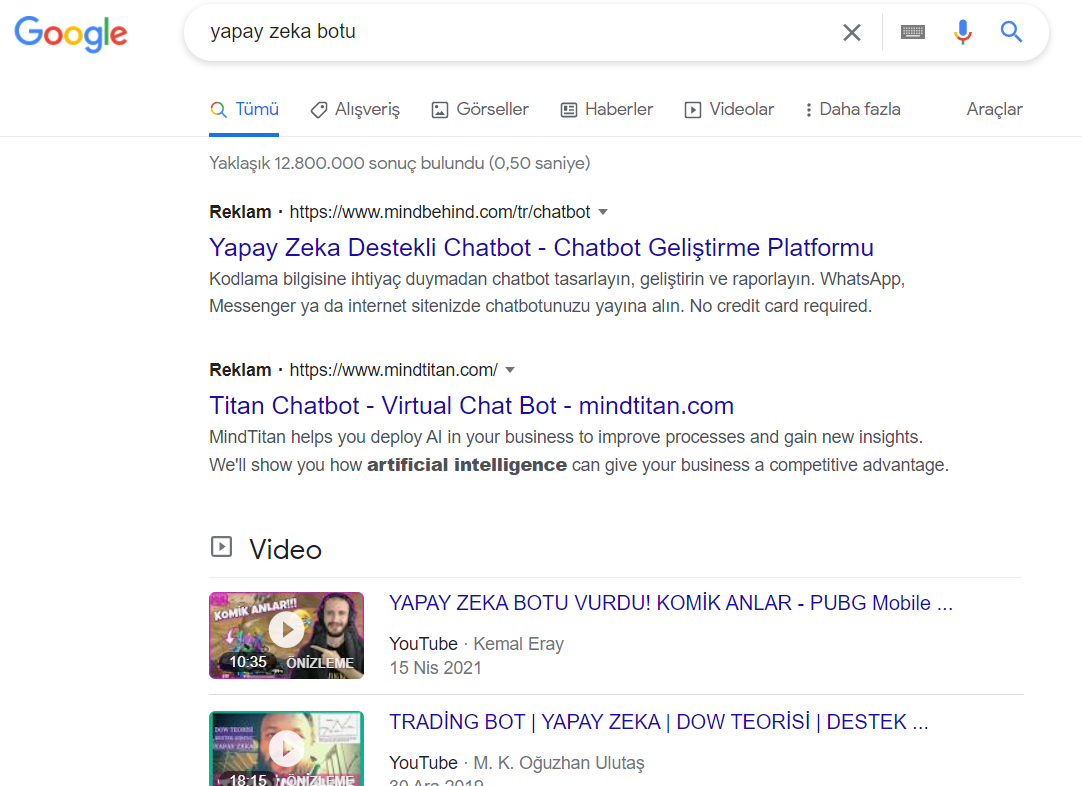Expand dropdown arrow next to mindtitan.com URL
1082x786 pixels.
(x=510, y=370)
